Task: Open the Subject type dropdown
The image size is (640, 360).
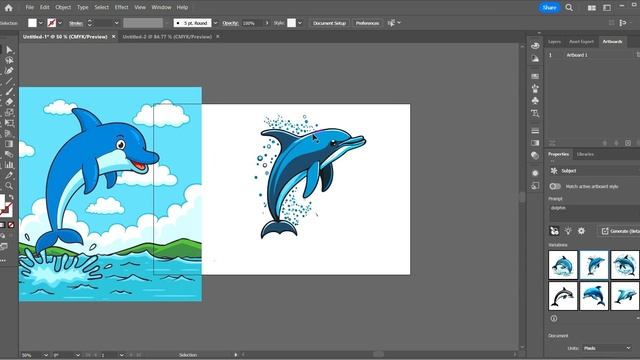Action: coord(594,171)
